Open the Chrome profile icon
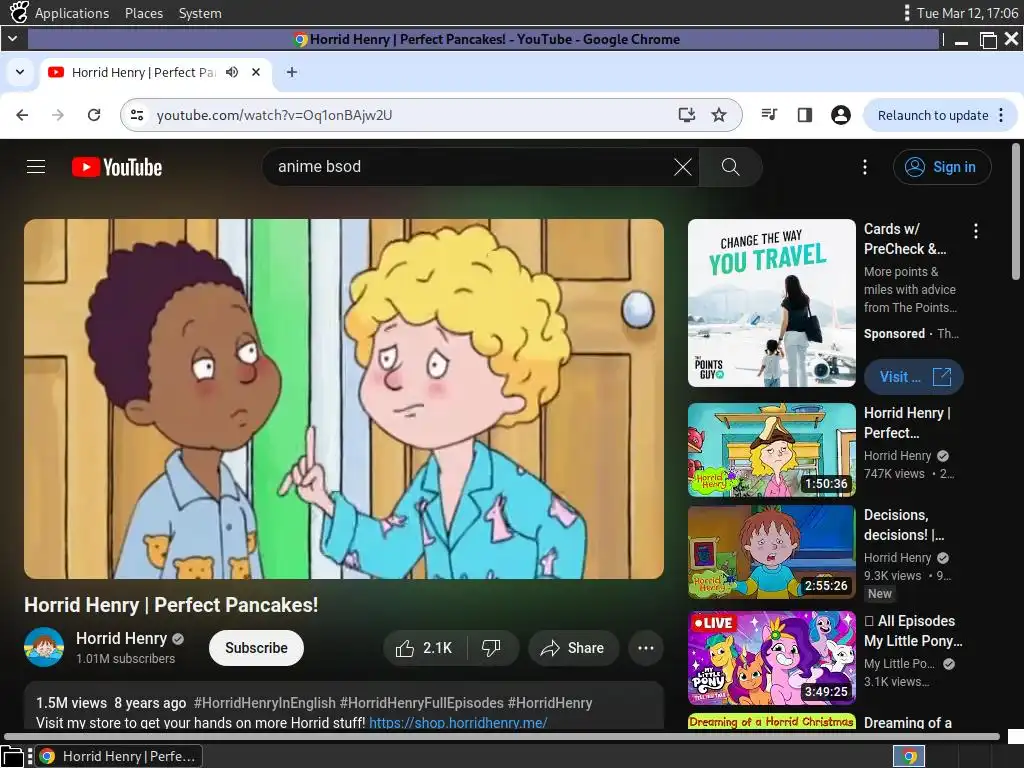 pyautogui.click(x=840, y=115)
